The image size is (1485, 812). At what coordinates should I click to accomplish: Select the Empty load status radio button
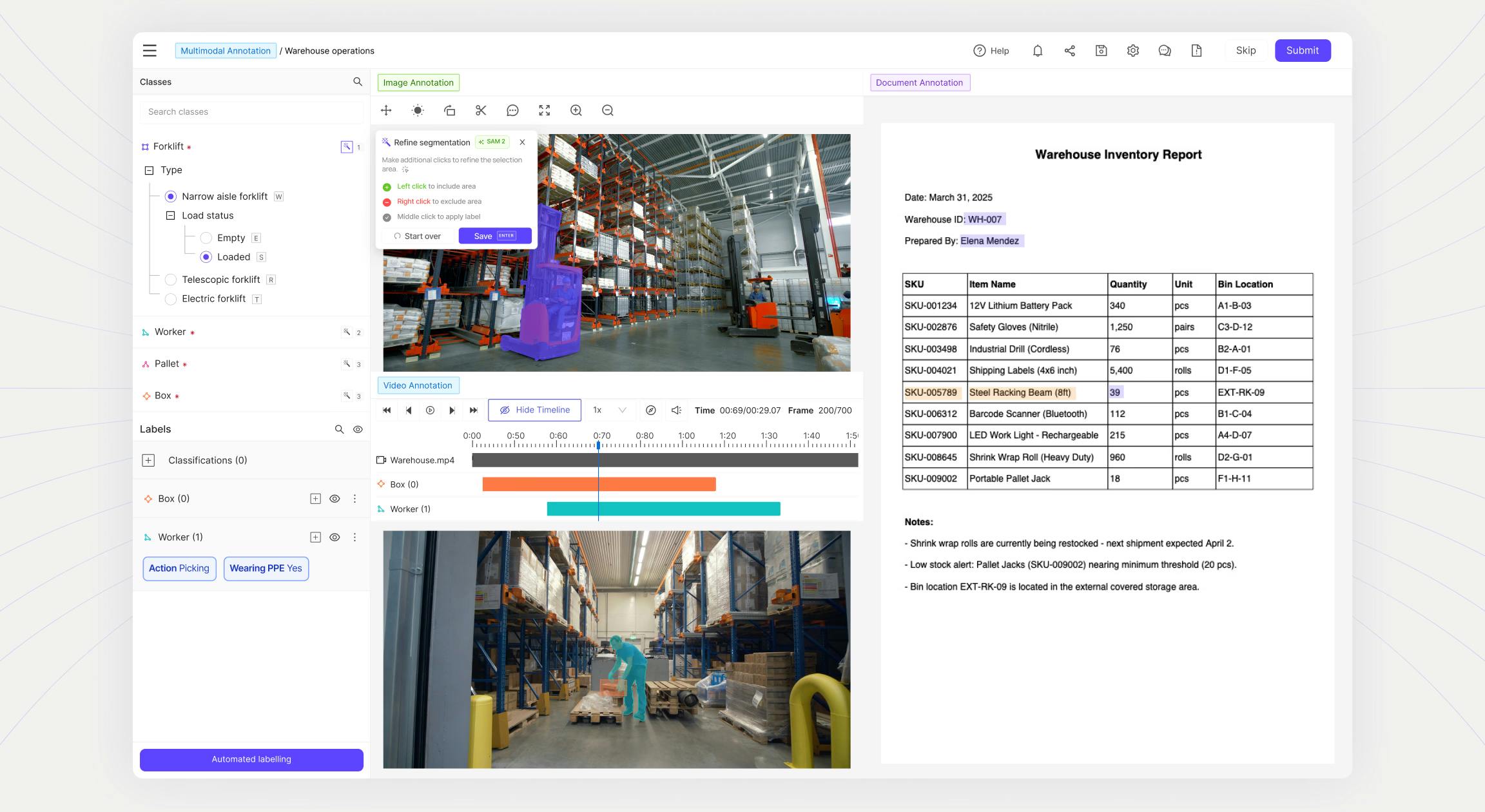coord(206,237)
